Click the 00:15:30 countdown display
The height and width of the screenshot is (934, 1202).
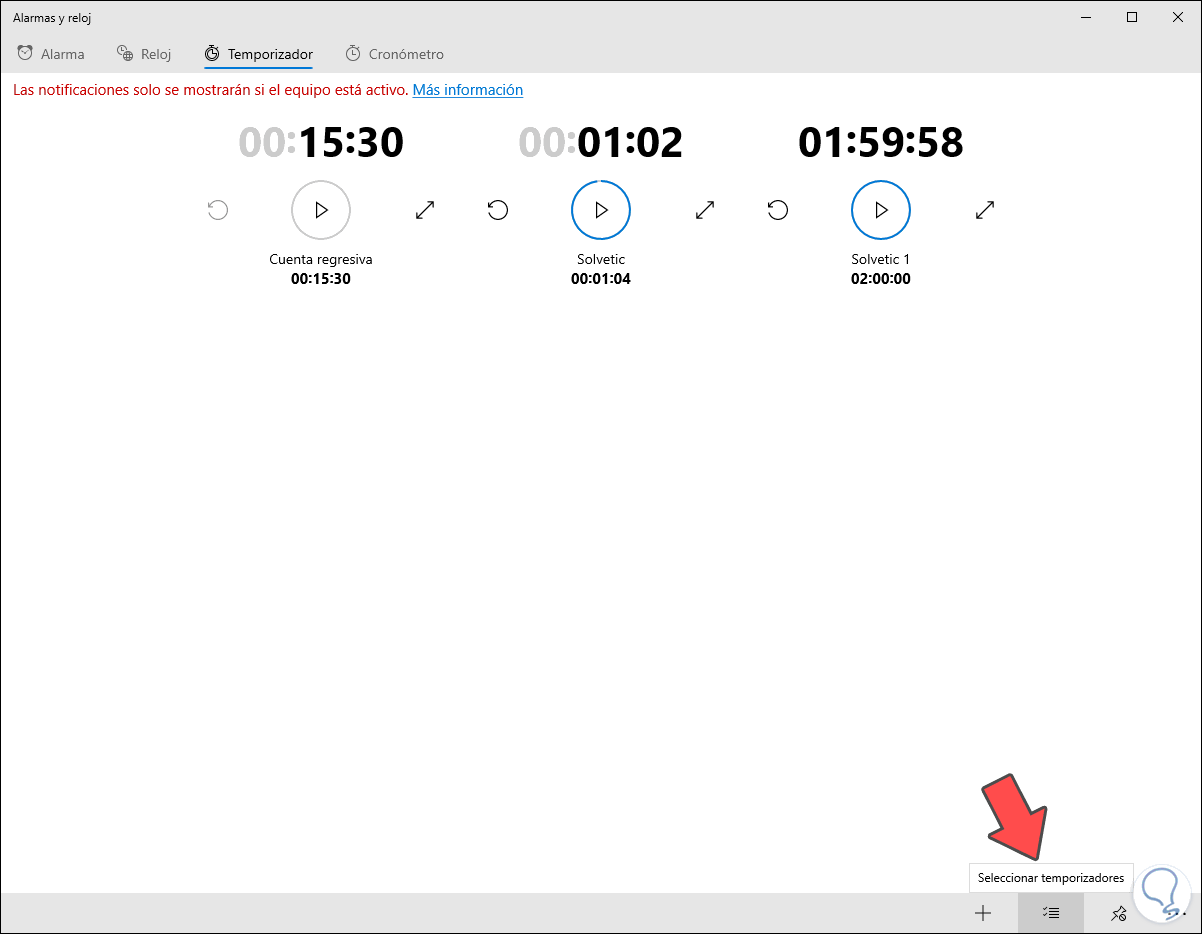click(x=321, y=142)
